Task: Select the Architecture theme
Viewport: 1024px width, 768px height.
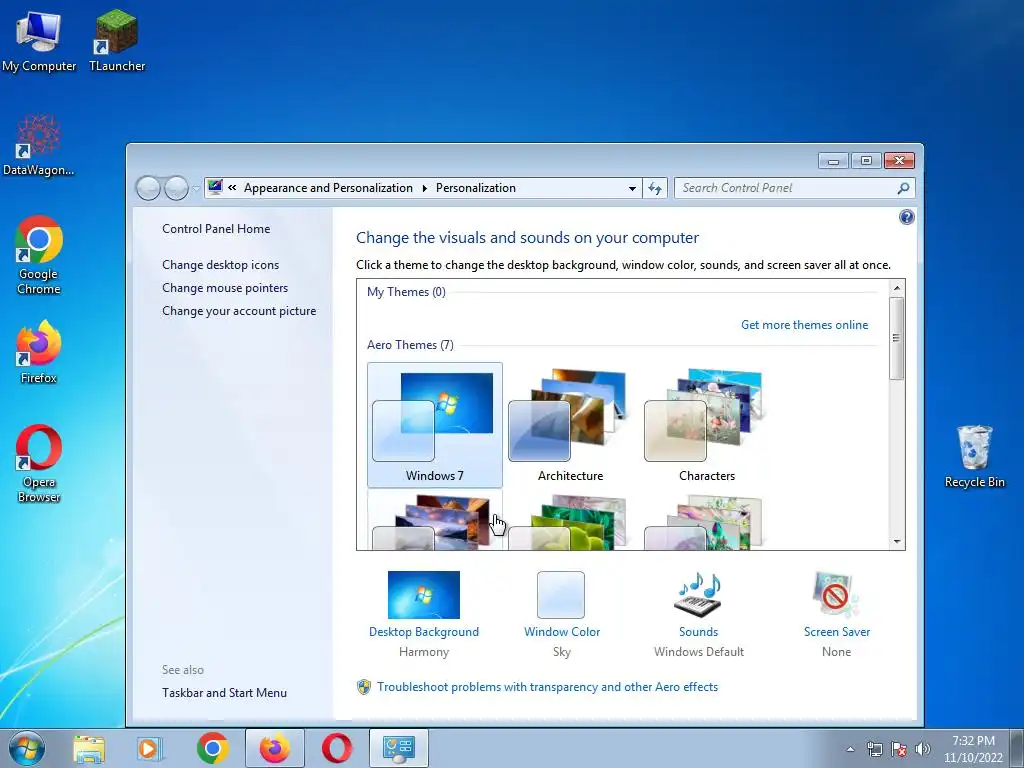Action: 570,425
